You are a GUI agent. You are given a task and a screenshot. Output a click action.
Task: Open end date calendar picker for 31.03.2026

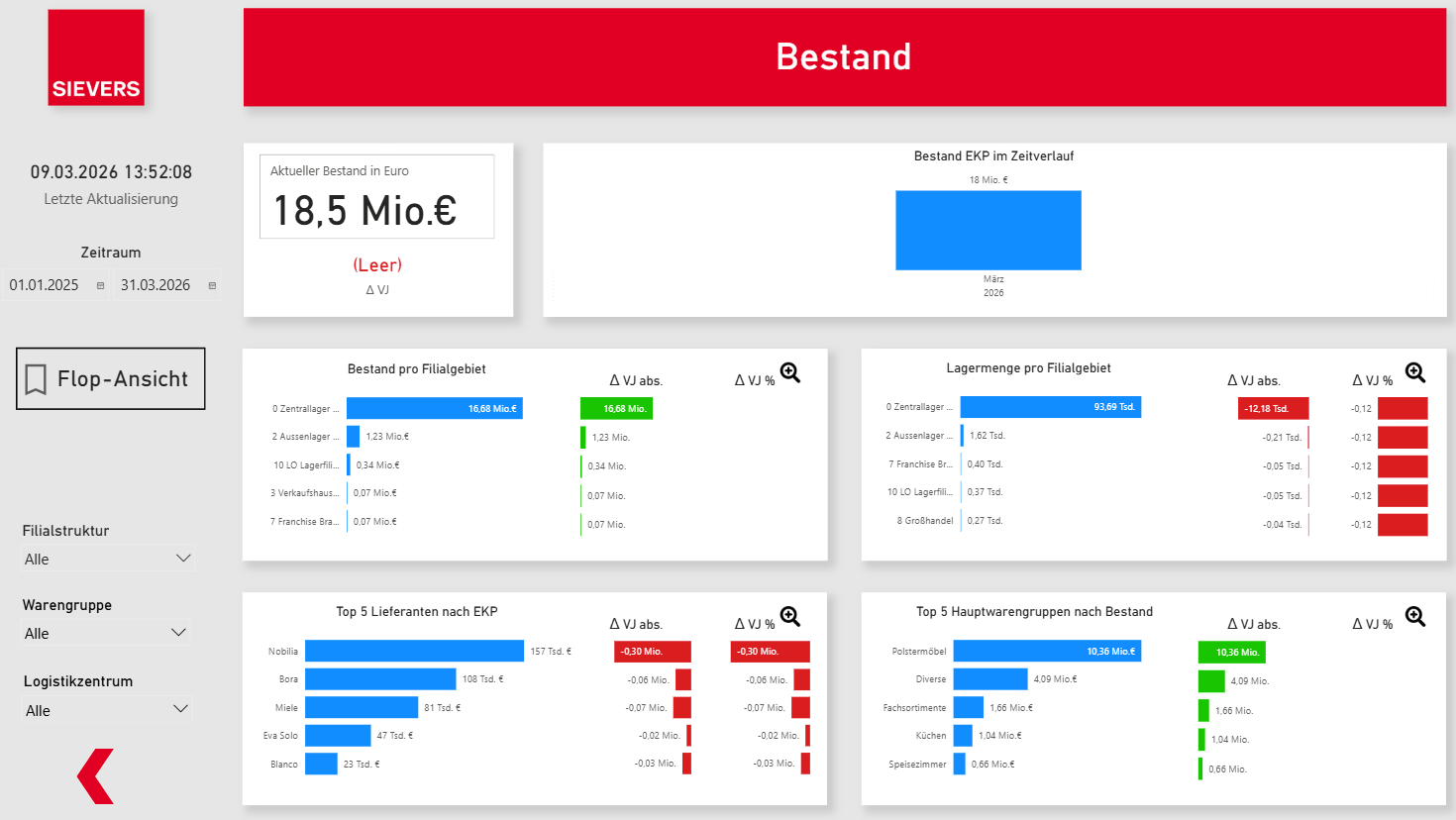[x=212, y=285]
